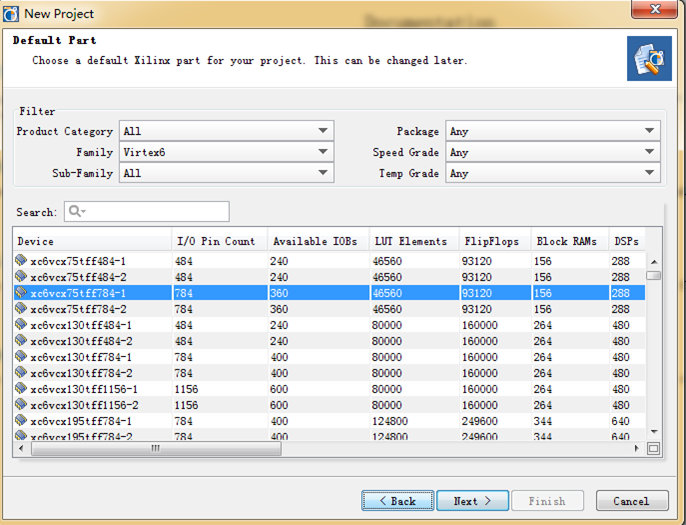
Task: Click the table corner layout icon
Action: point(653,448)
